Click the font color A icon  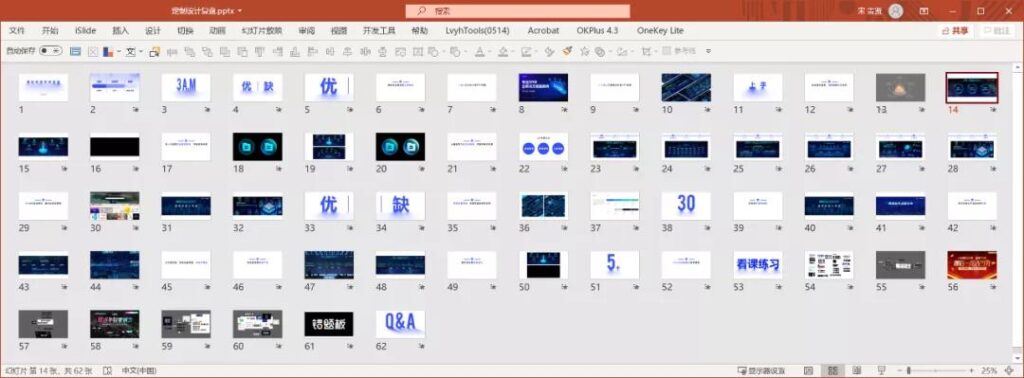point(479,51)
